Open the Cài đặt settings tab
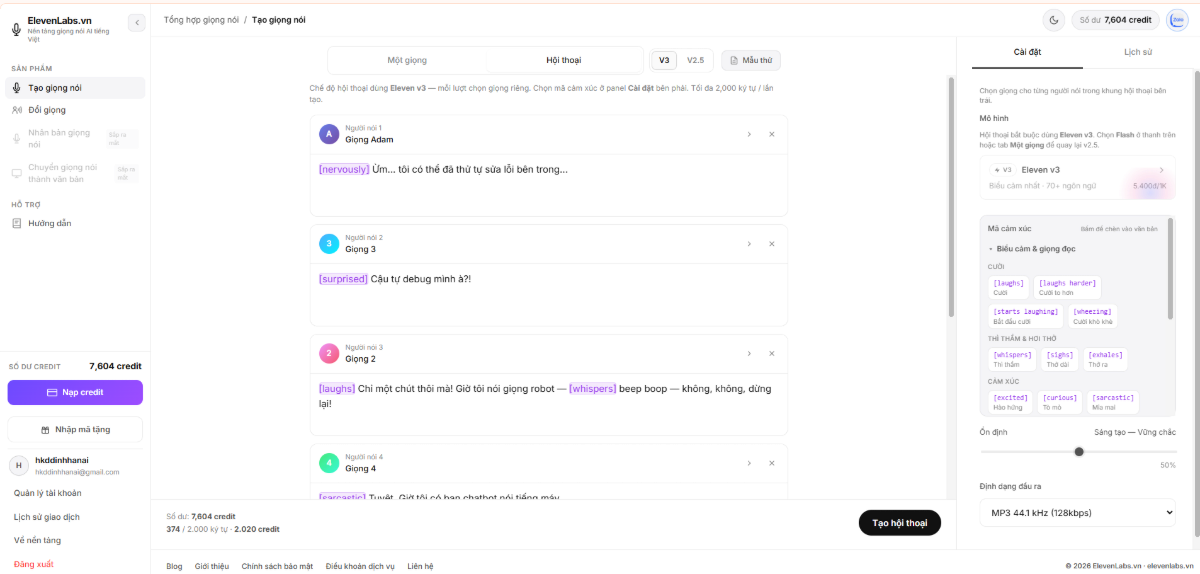 1028,51
